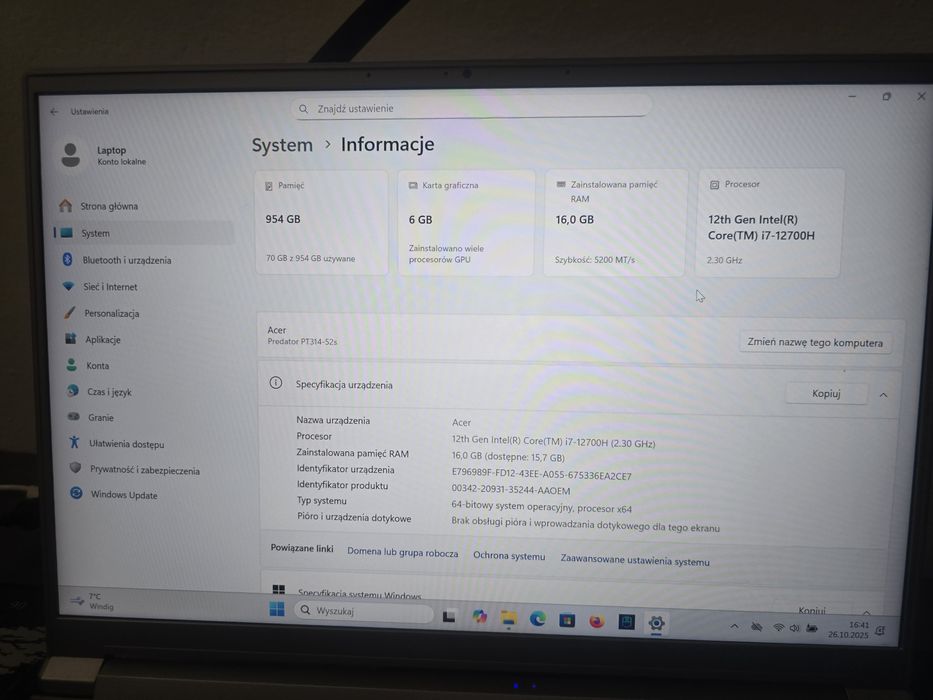
Task: Open the clock showing 16:41
Action: point(848,630)
